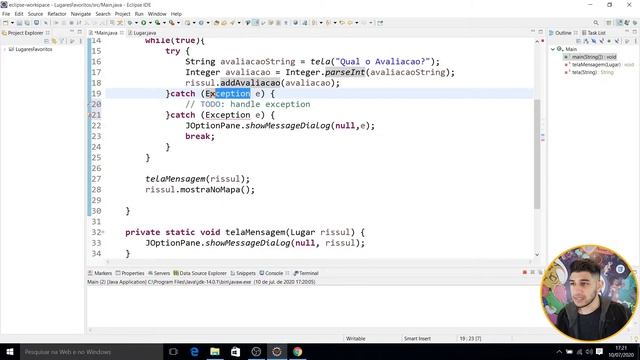Open the Run configurations dropdown arrow
The image size is (640, 360).
150,23
